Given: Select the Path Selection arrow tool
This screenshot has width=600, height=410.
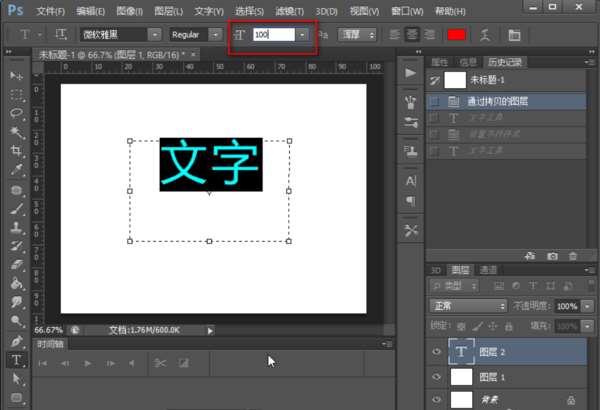Looking at the screenshot, I should [16, 379].
